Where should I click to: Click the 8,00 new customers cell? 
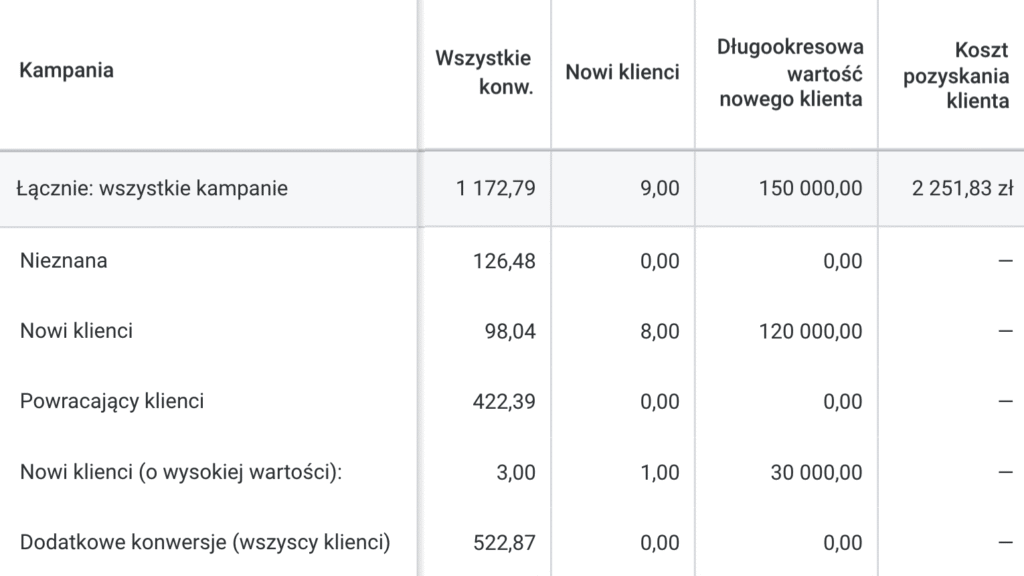660,331
